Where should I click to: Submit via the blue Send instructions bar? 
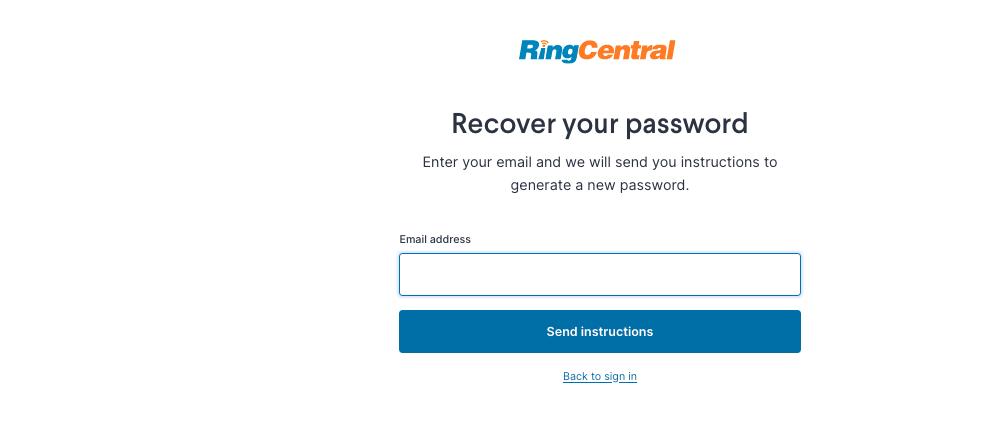[x=600, y=331]
